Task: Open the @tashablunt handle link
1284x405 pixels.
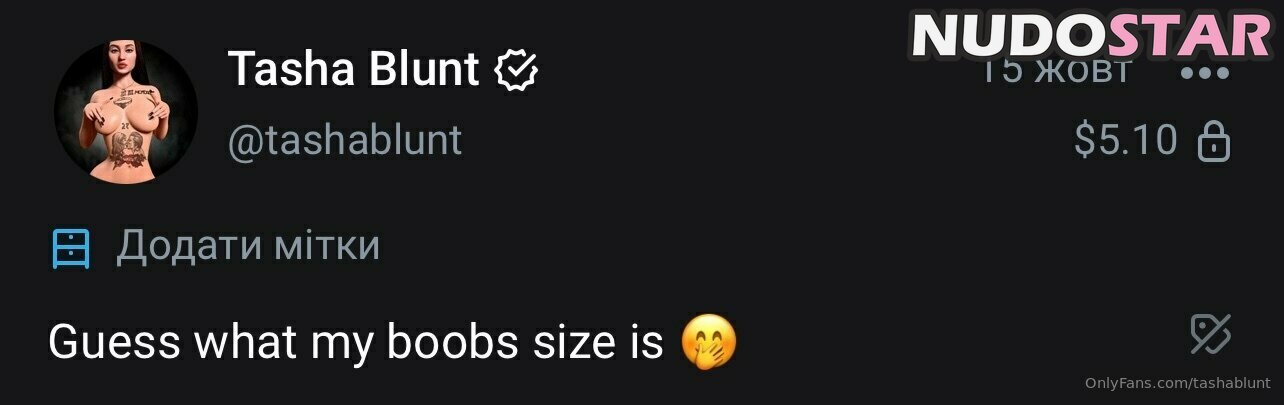Action: point(345,141)
